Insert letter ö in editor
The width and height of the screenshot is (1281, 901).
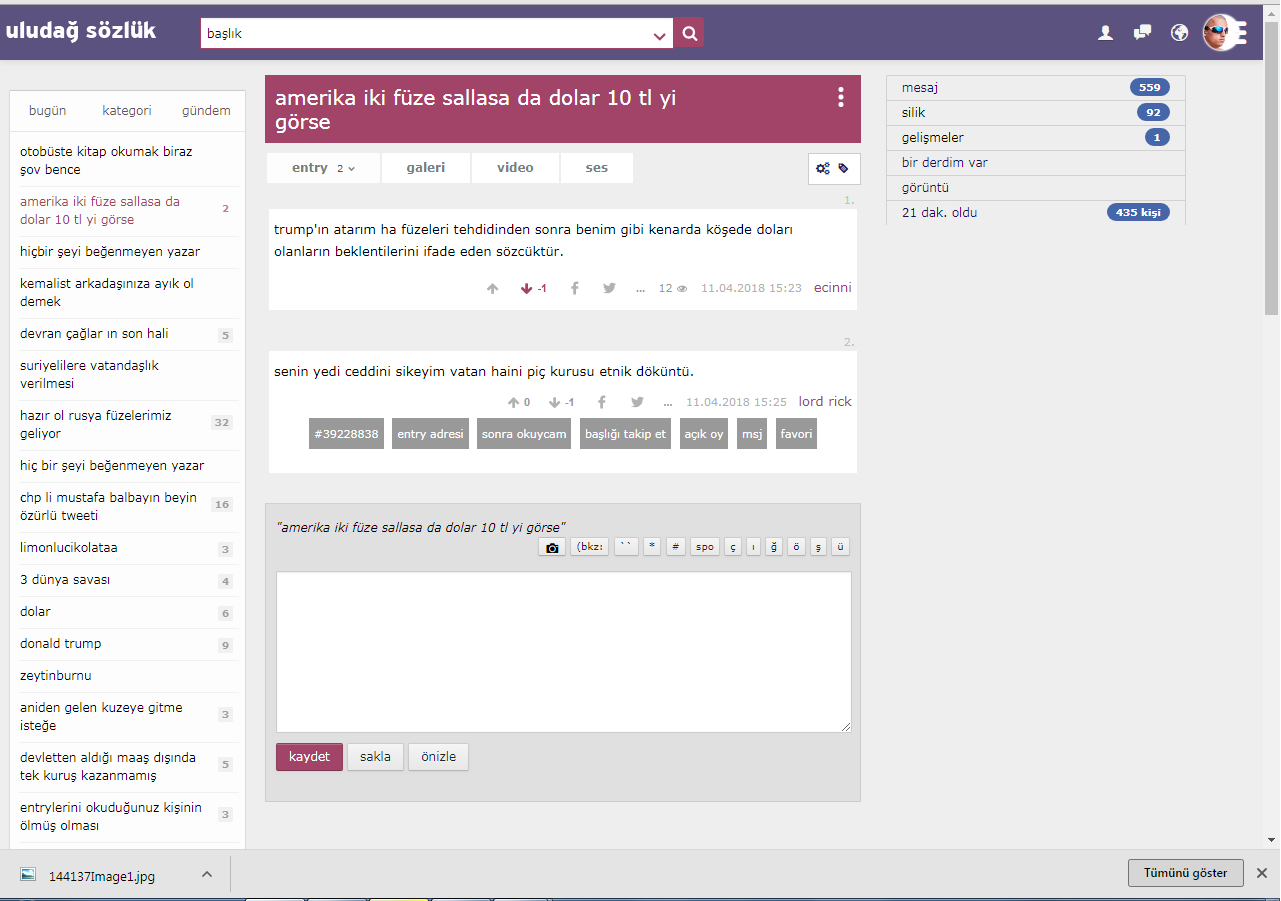pyautogui.click(x=796, y=547)
